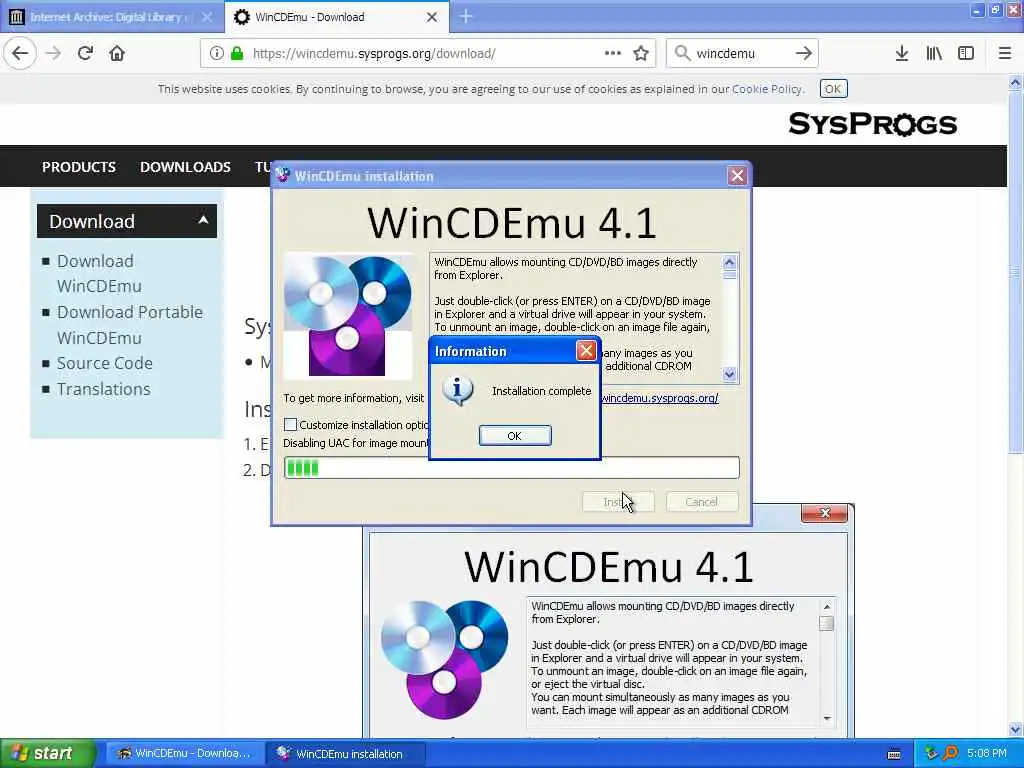The height and width of the screenshot is (768, 1024).
Task: Open Download Portable WinCDEmu link
Action: tap(129, 325)
